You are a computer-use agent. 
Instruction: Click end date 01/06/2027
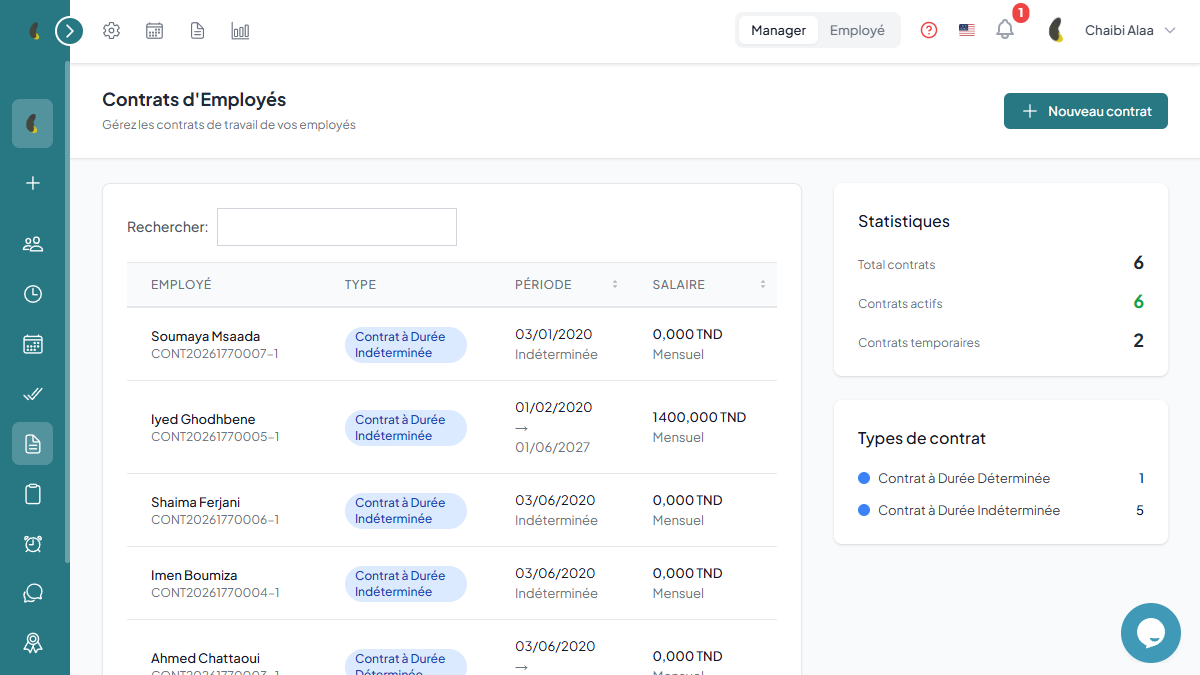pyautogui.click(x=552, y=447)
